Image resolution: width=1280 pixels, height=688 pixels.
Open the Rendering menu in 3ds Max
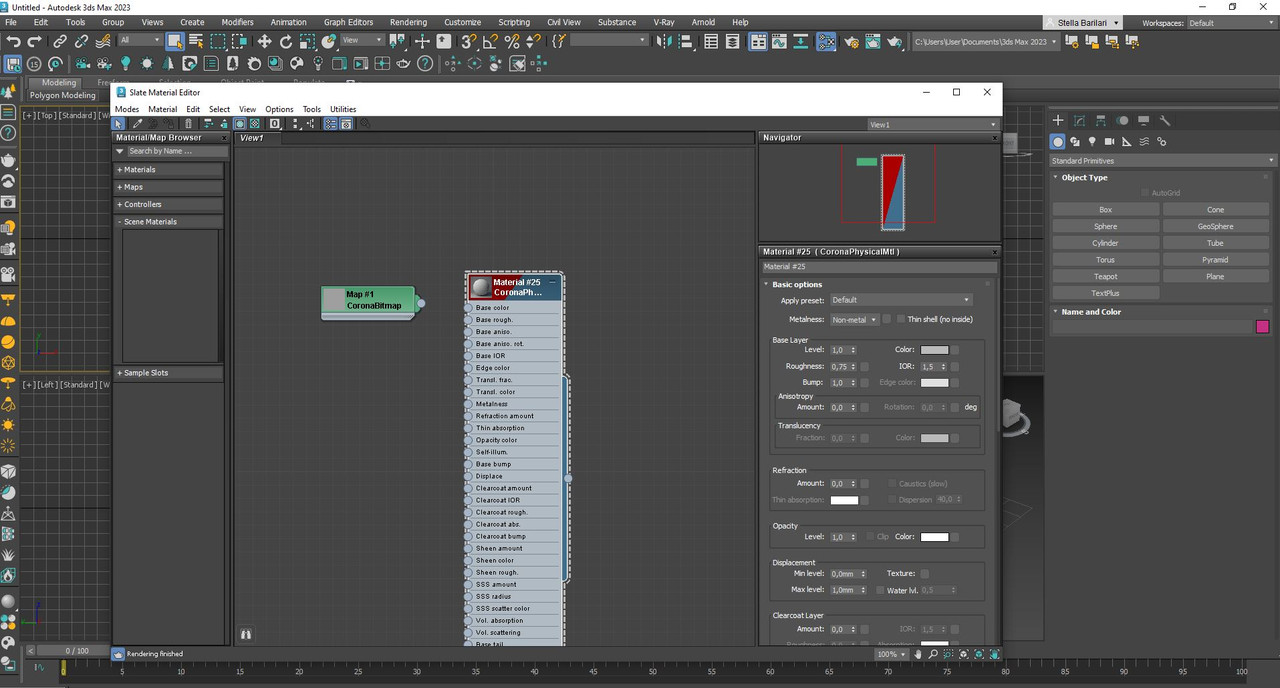click(x=408, y=22)
